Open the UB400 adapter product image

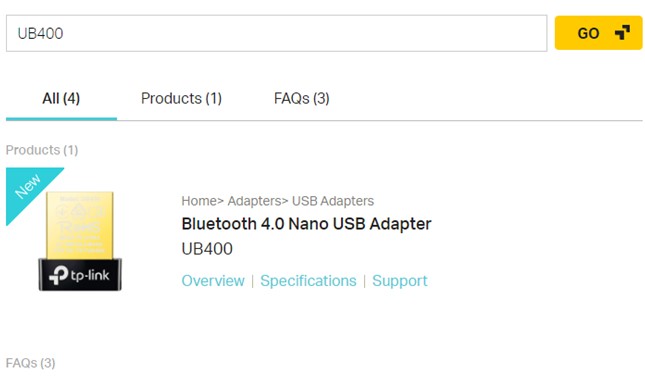pos(80,241)
